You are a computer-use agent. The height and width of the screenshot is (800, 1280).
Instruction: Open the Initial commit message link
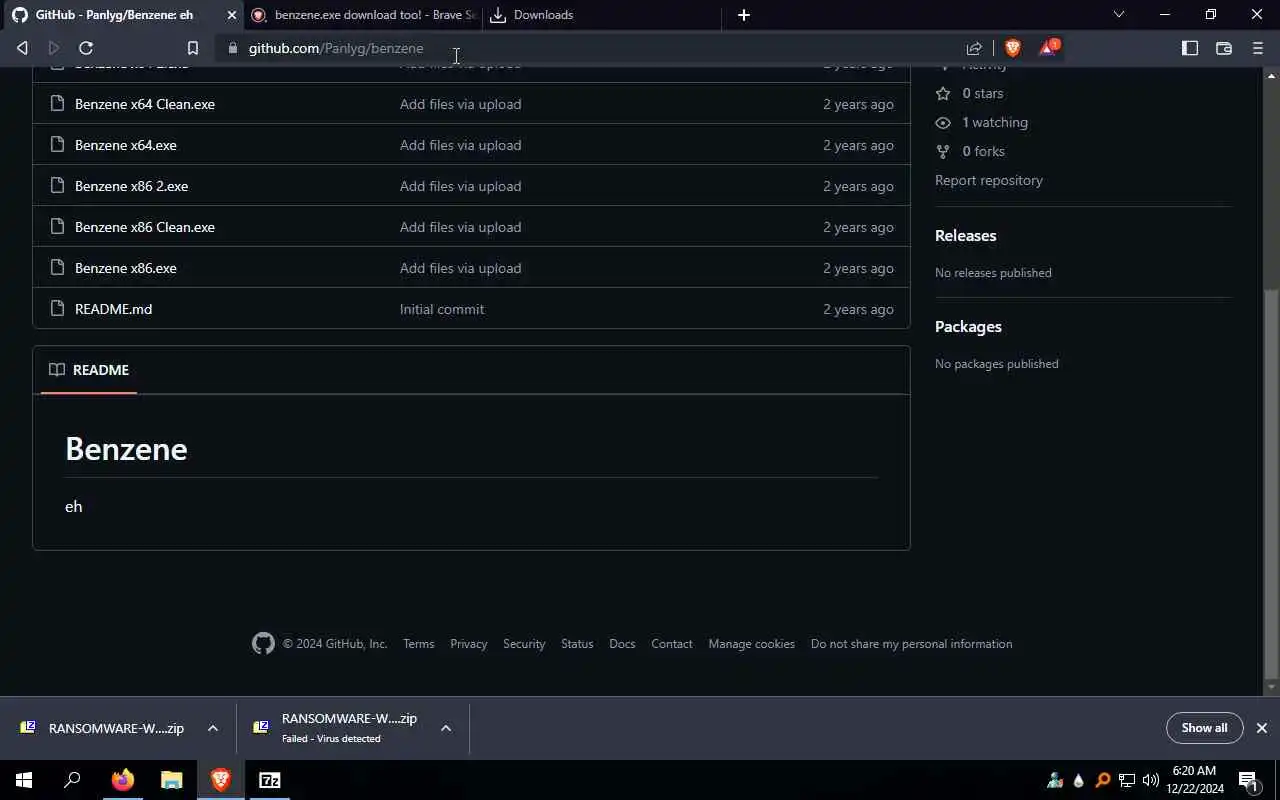[442, 309]
